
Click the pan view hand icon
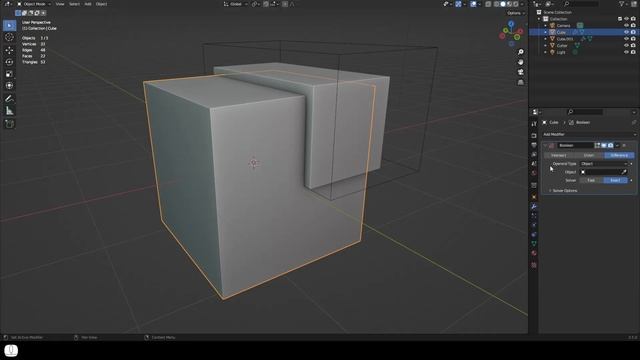pos(520,62)
